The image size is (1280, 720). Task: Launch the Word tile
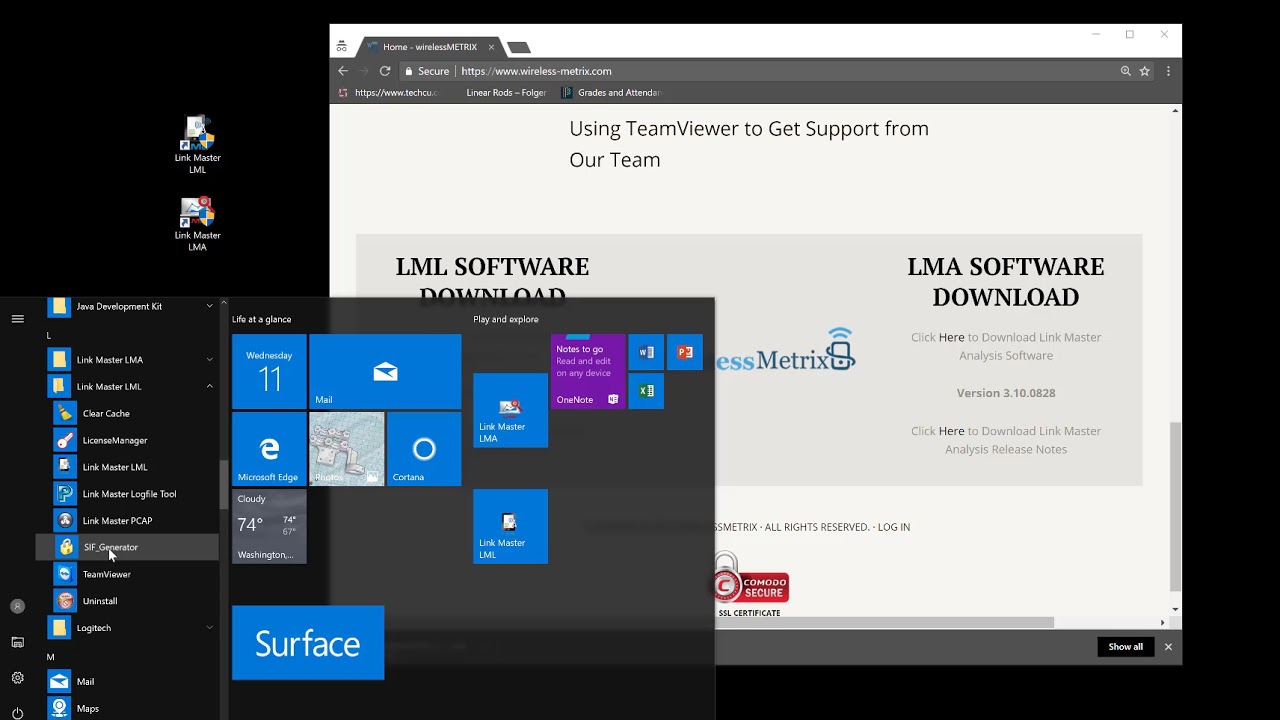(x=646, y=352)
